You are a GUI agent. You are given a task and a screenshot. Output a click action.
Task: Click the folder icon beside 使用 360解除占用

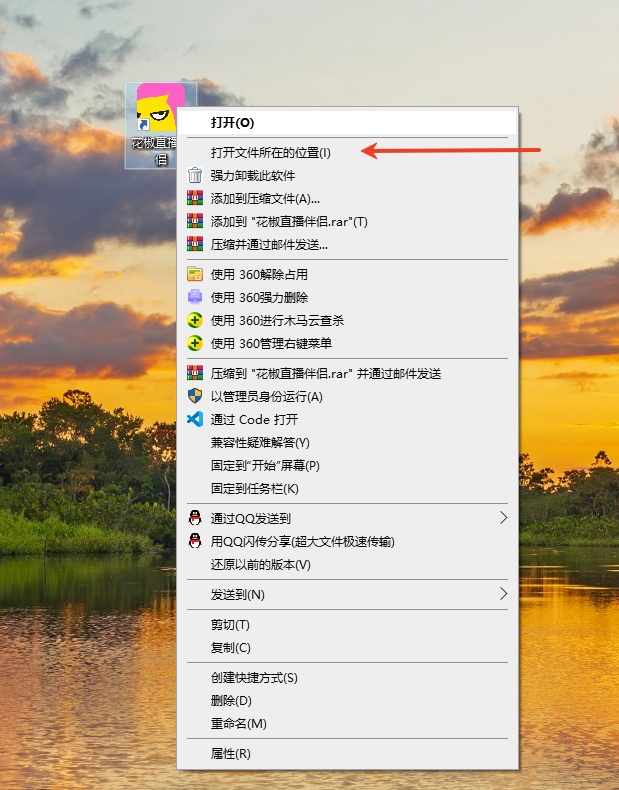click(195, 274)
